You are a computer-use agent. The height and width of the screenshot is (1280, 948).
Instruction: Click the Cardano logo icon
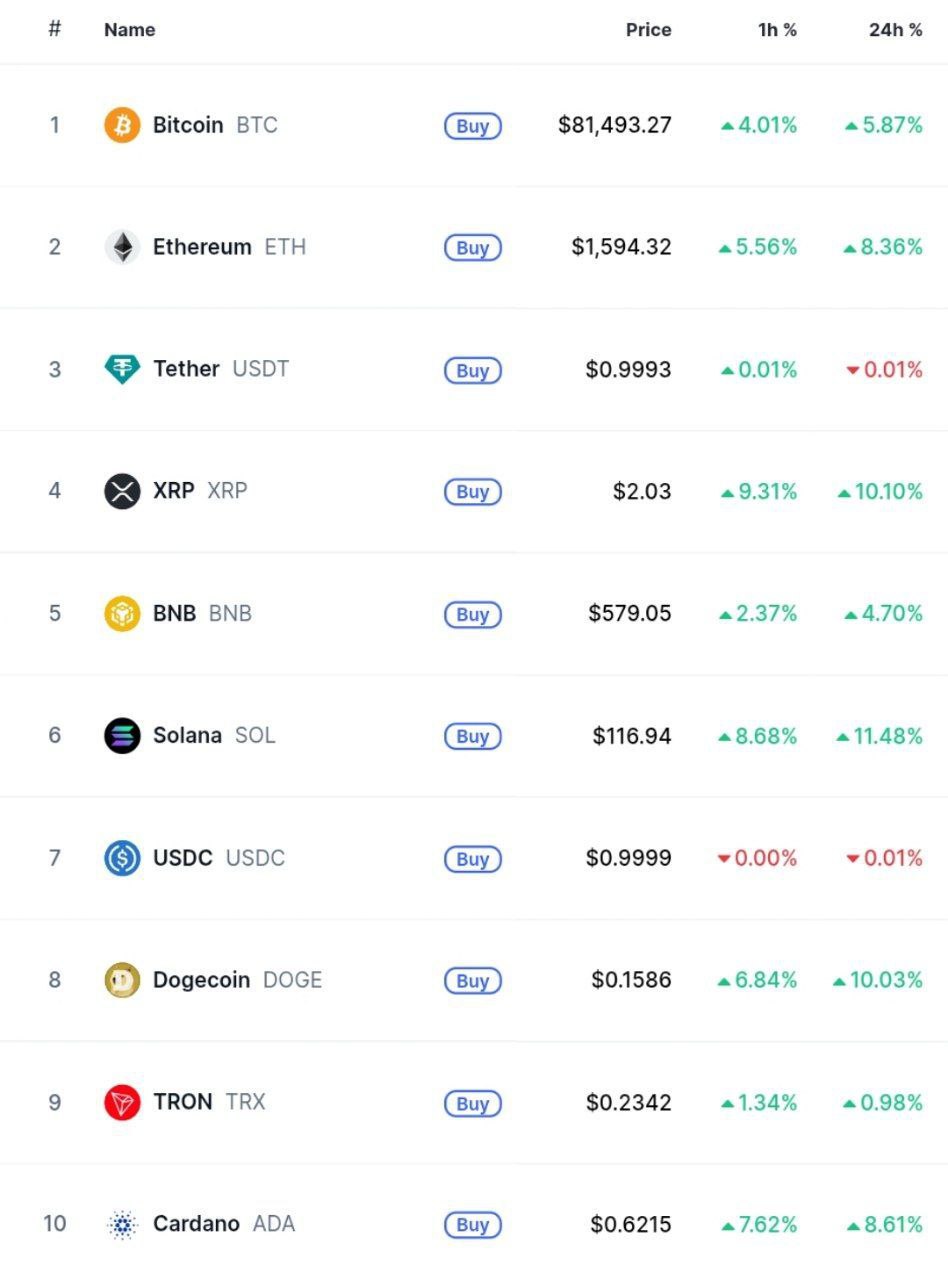click(122, 1224)
